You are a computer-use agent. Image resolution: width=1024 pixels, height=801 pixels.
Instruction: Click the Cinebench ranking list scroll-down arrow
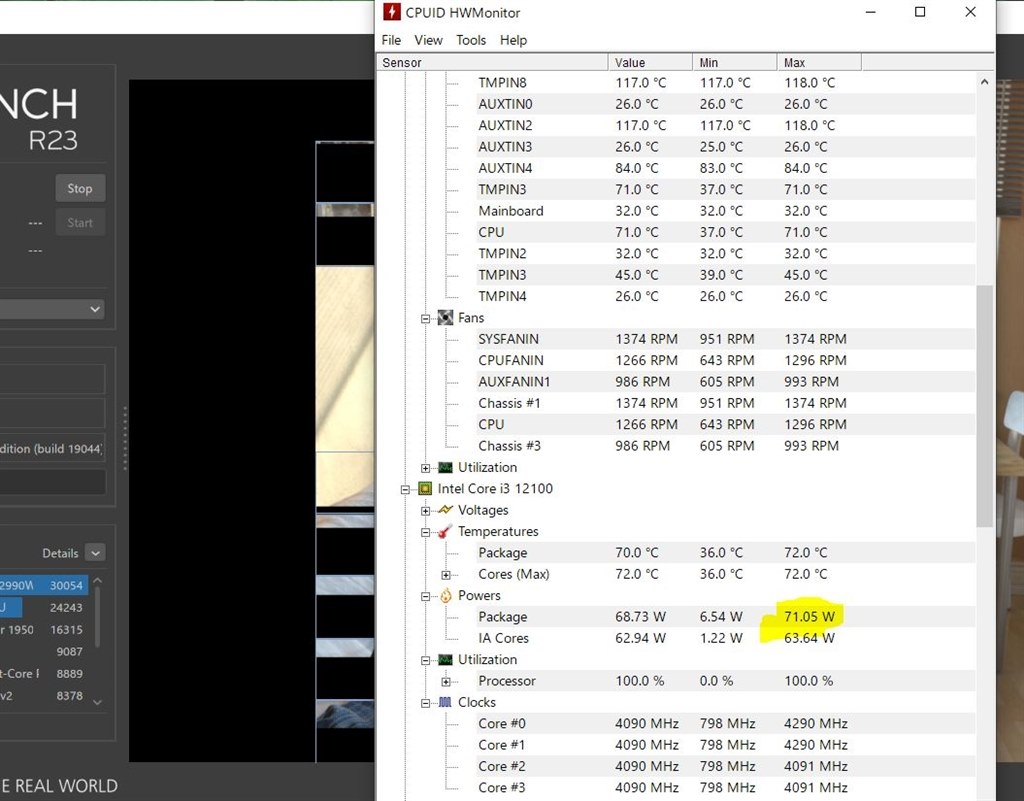(x=97, y=702)
